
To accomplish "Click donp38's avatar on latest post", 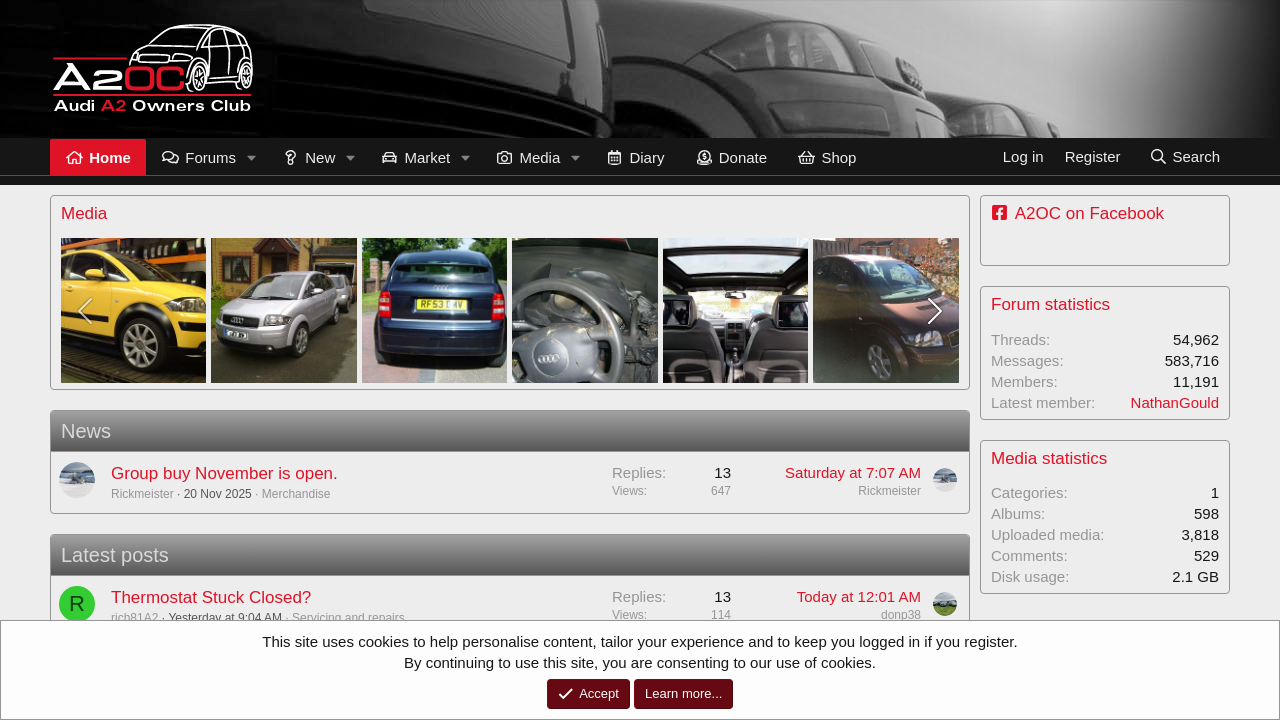I will (944, 604).
